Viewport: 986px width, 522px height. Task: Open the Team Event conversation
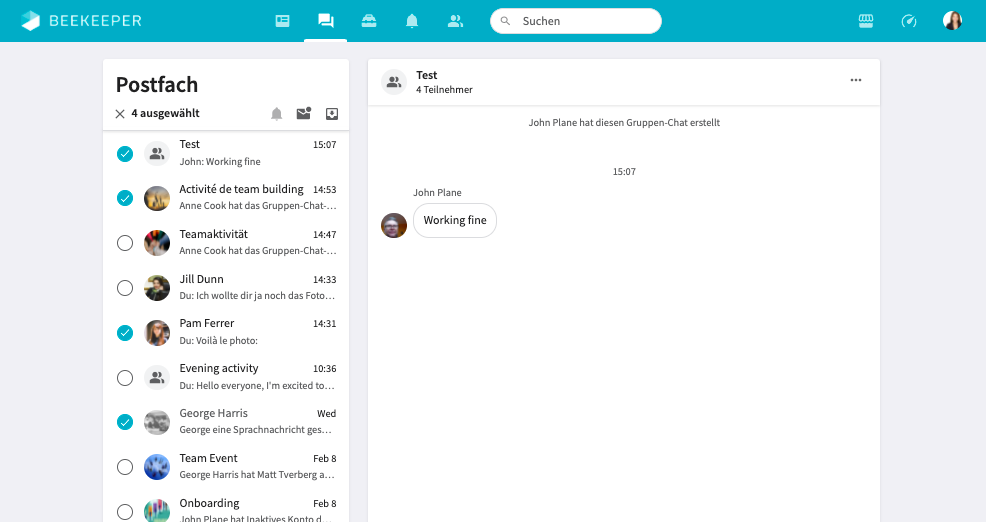[226, 467]
